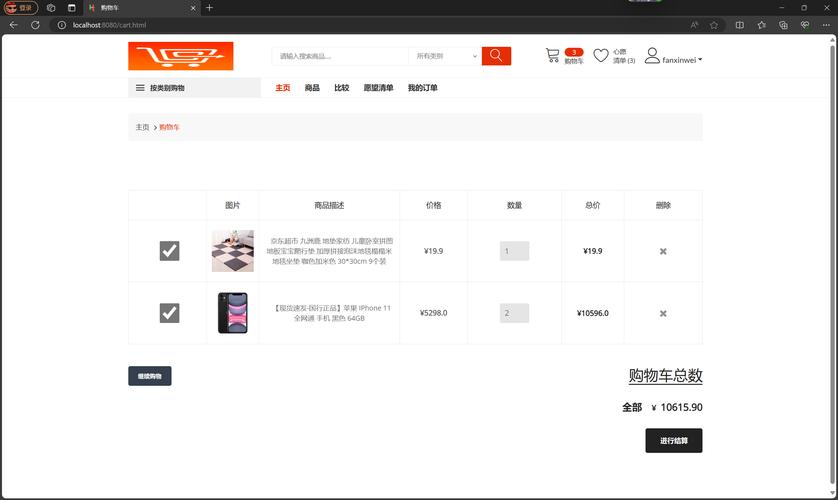Click the 购物车 breadcrumb link
The height and width of the screenshot is (500, 838).
click(x=169, y=127)
